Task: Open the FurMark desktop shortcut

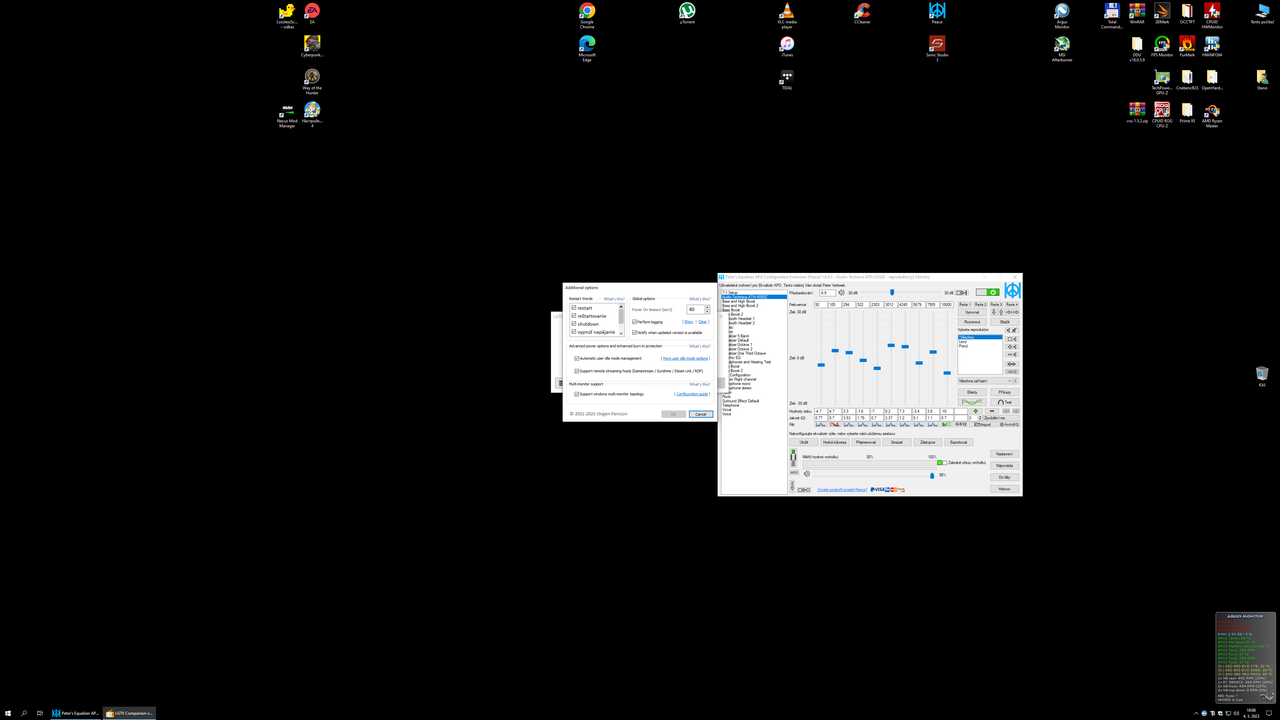Action: pyautogui.click(x=1187, y=46)
